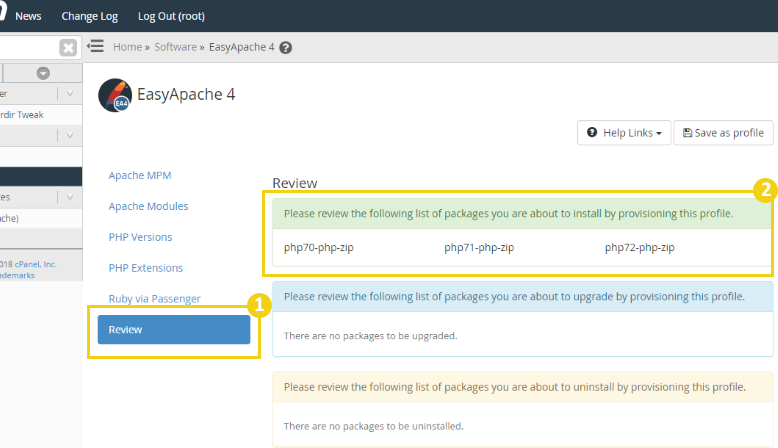Click the php71-php-zip package name

point(479,247)
